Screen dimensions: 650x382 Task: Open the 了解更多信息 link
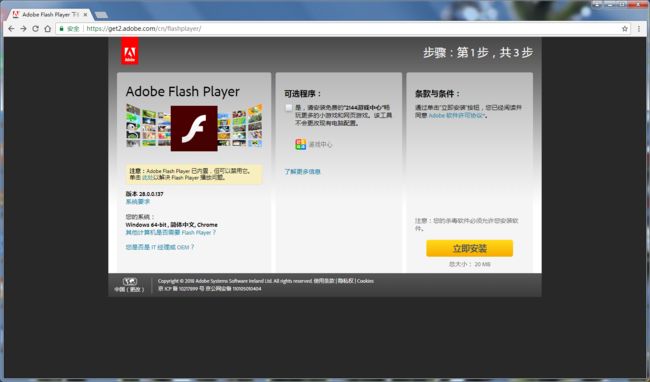coord(302,172)
